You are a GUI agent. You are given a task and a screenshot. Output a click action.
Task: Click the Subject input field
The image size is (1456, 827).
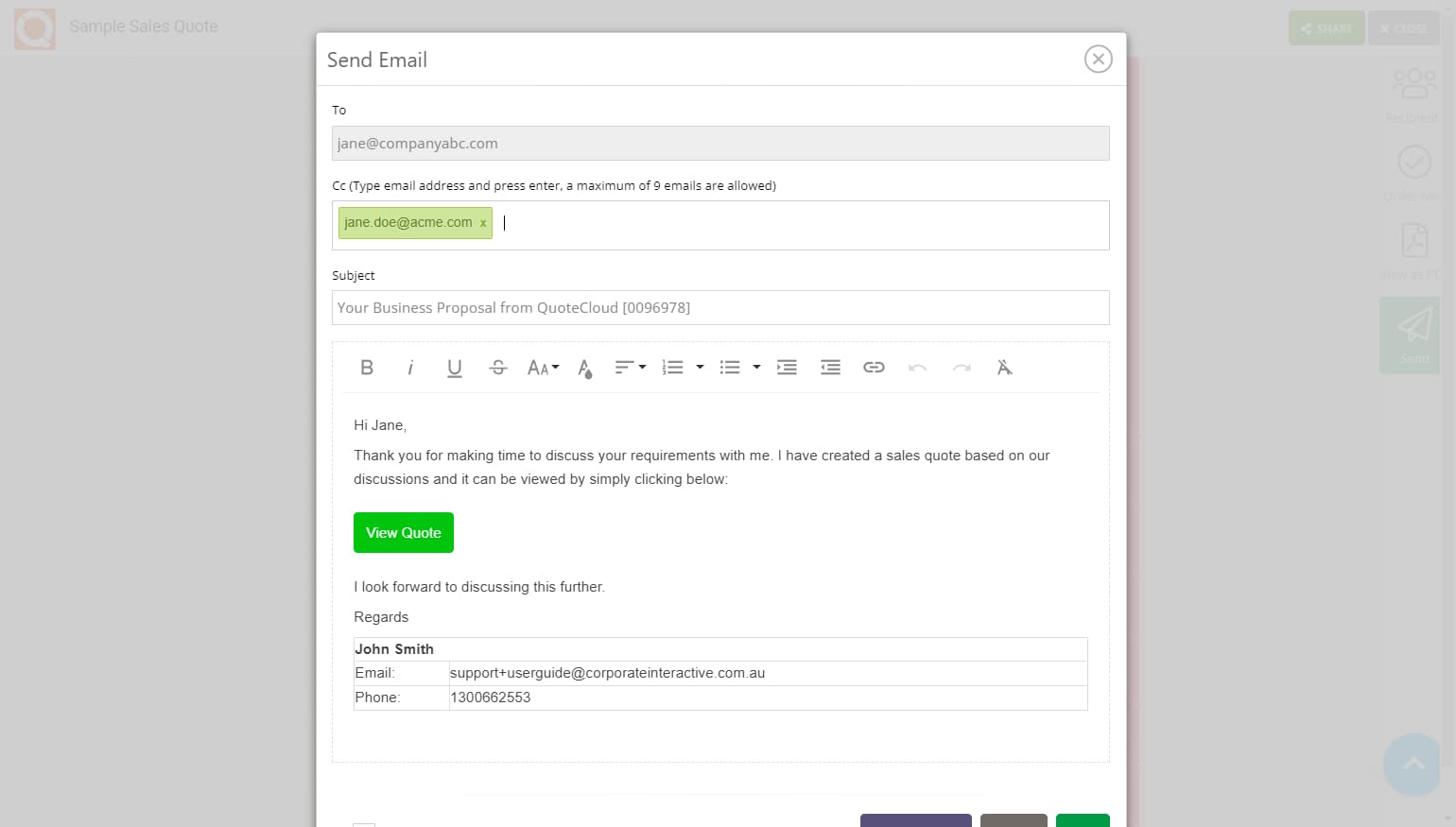coord(720,307)
